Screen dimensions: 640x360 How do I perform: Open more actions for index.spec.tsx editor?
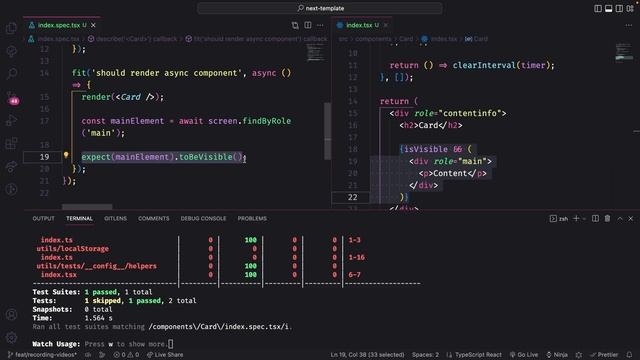pyautogui.click(x=320, y=25)
